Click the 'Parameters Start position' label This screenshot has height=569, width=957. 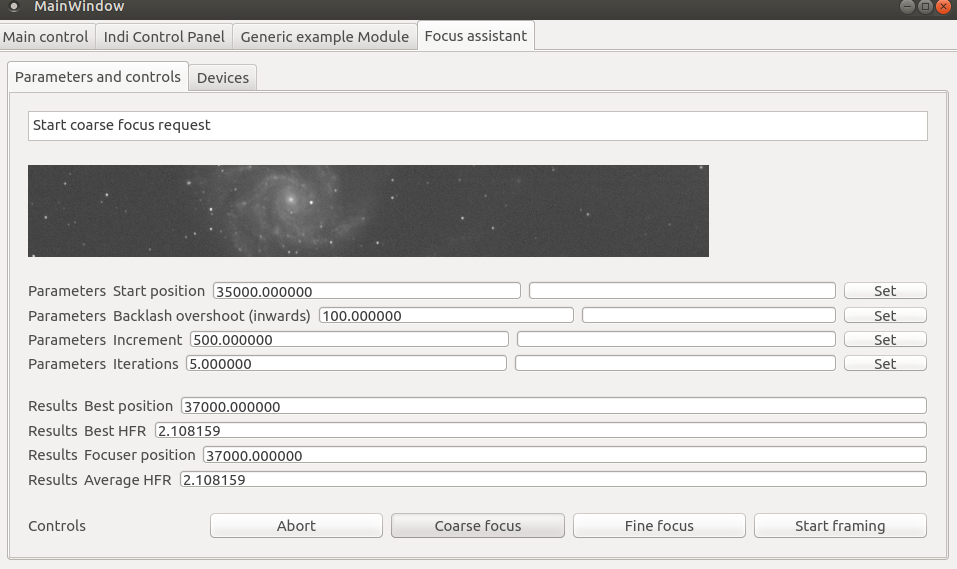pyautogui.click(x=117, y=291)
